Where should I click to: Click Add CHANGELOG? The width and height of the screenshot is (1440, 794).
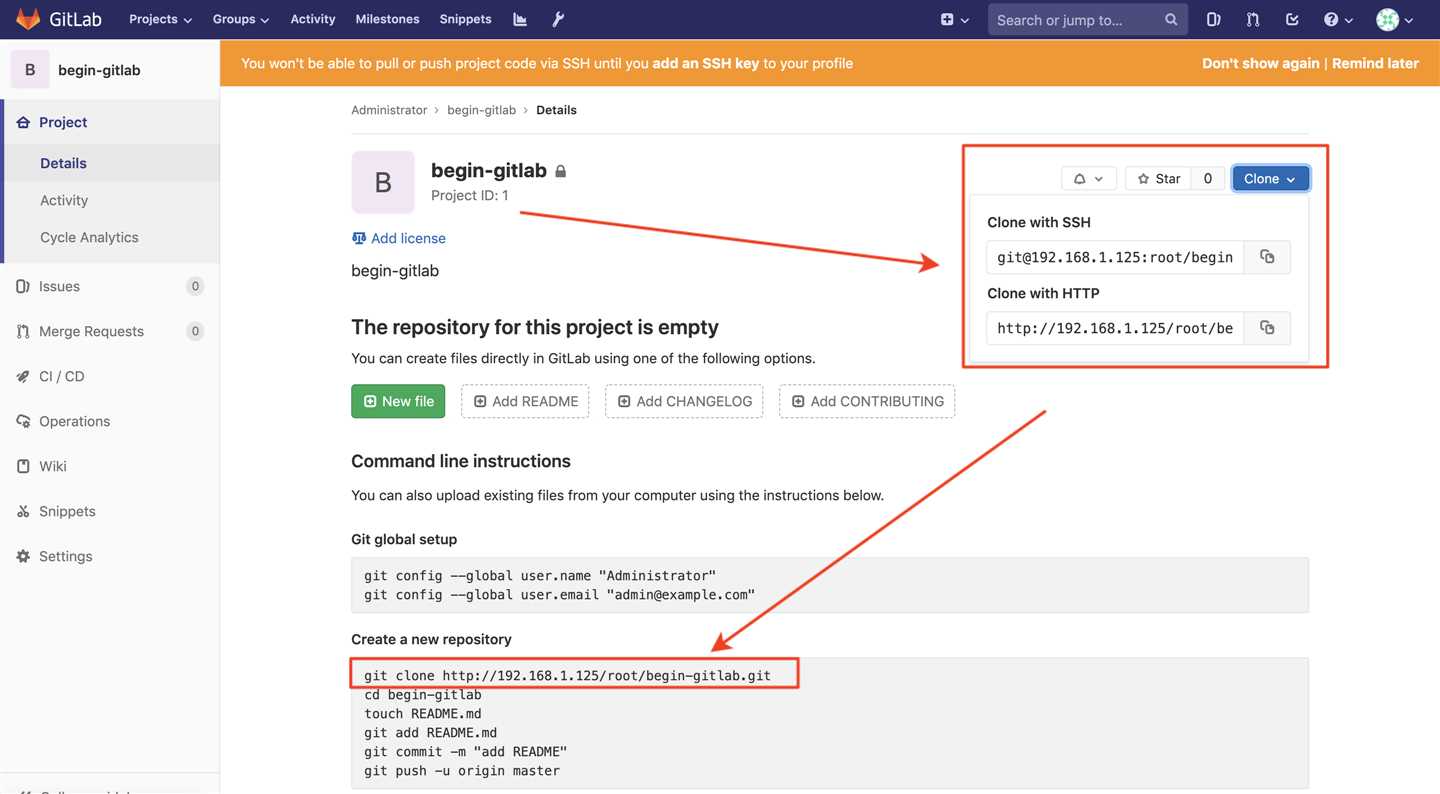684,401
